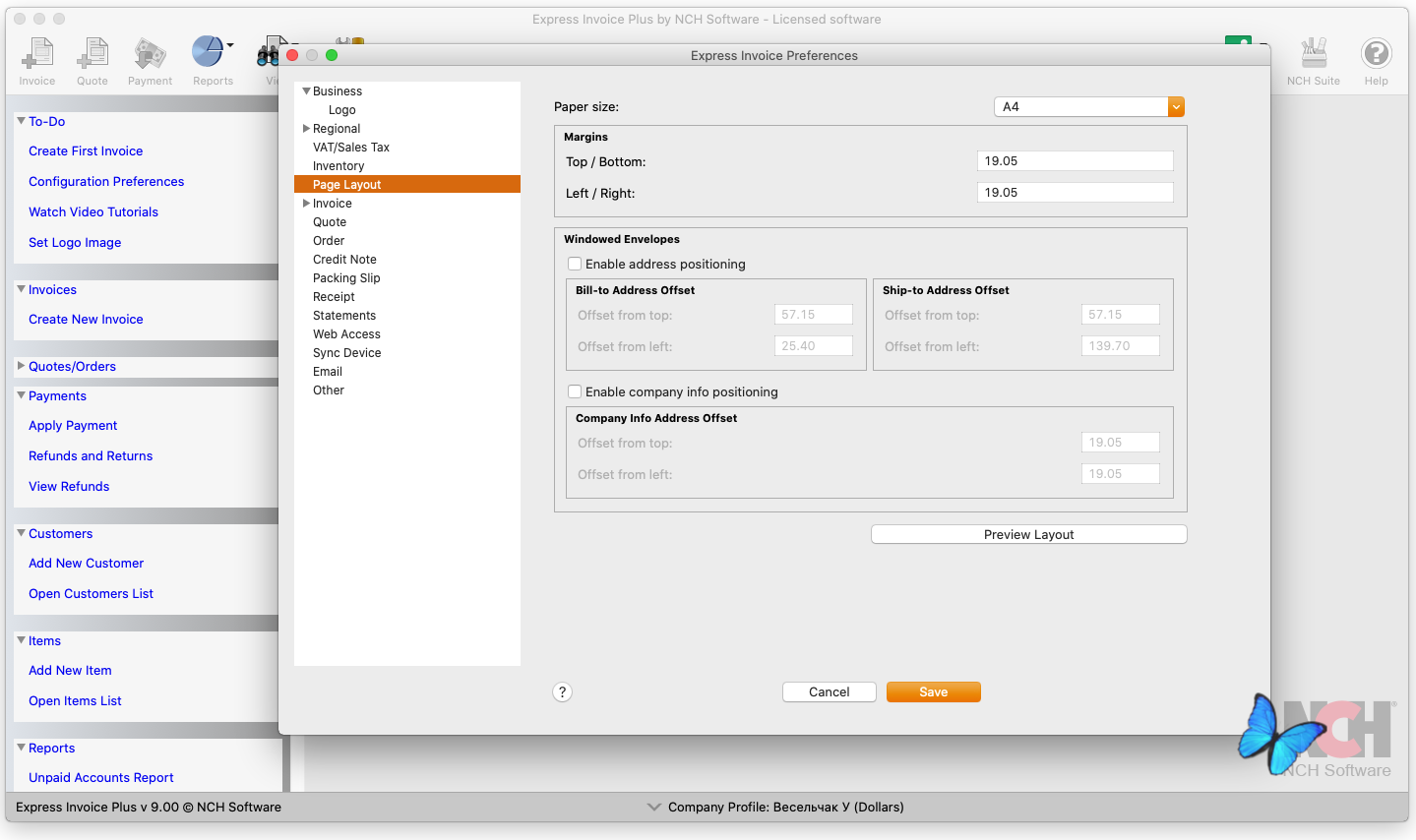Open Create First Invoice link

pos(86,151)
